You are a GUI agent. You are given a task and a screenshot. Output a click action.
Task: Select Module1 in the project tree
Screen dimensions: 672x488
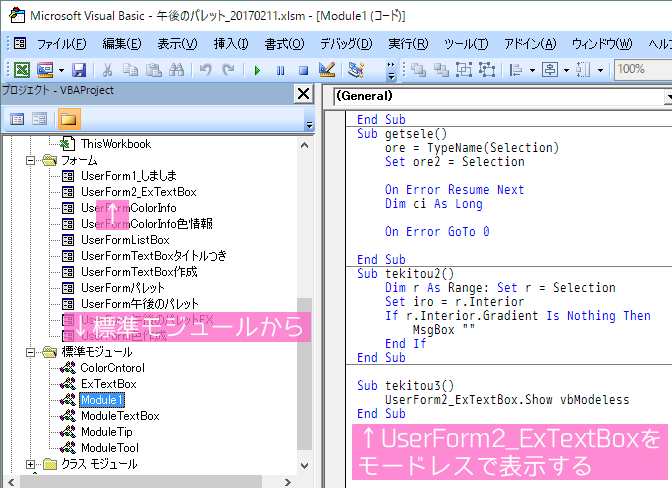(x=102, y=400)
